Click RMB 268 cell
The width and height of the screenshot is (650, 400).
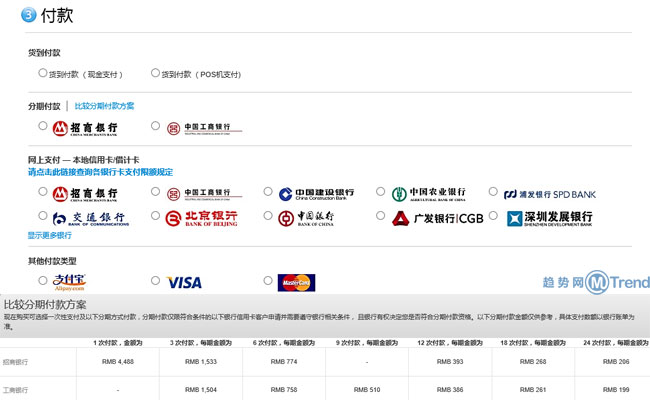pos(533,361)
